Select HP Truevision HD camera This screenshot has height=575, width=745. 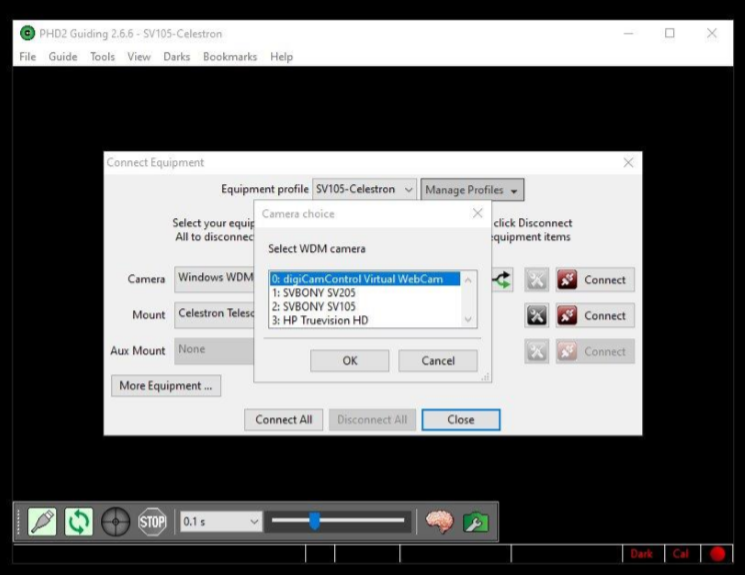[365, 320]
